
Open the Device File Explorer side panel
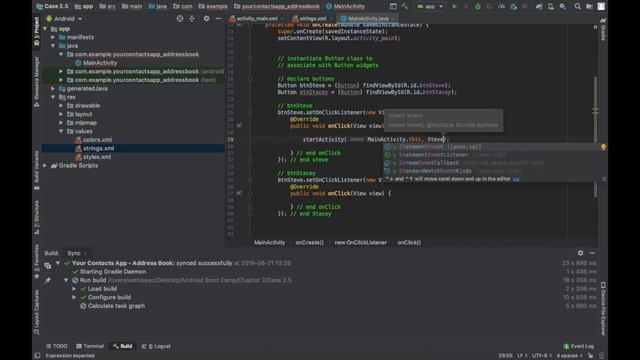click(603, 309)
